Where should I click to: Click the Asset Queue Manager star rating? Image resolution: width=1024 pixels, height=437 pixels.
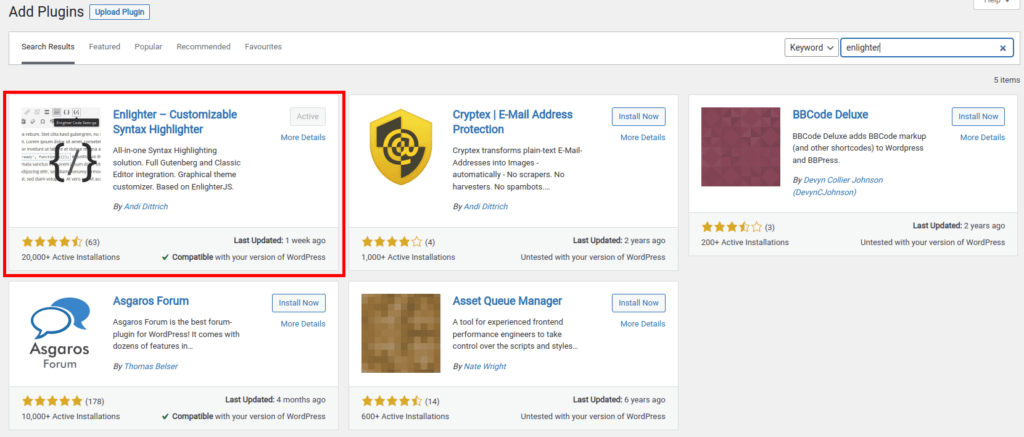392,400
